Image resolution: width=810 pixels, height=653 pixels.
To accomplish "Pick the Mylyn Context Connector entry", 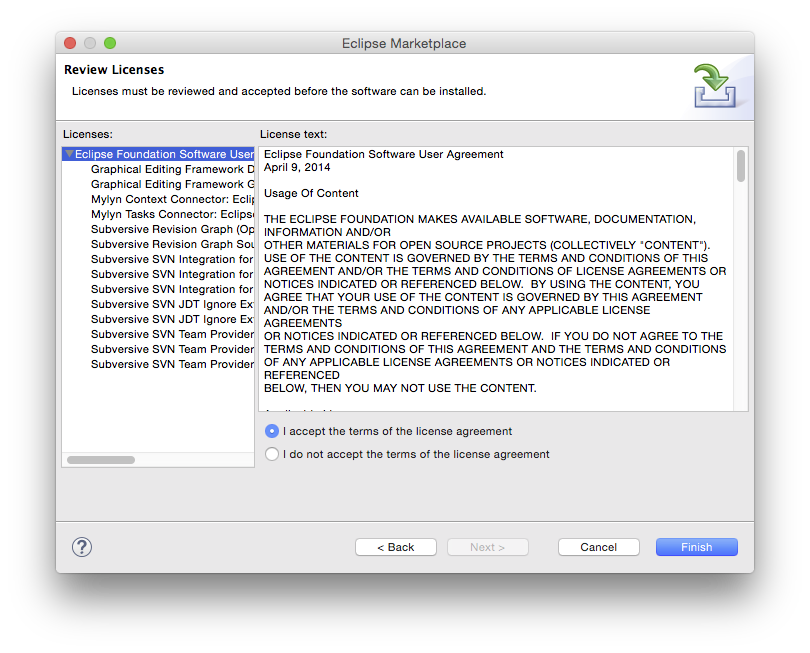I will click(x=173, y=199).
